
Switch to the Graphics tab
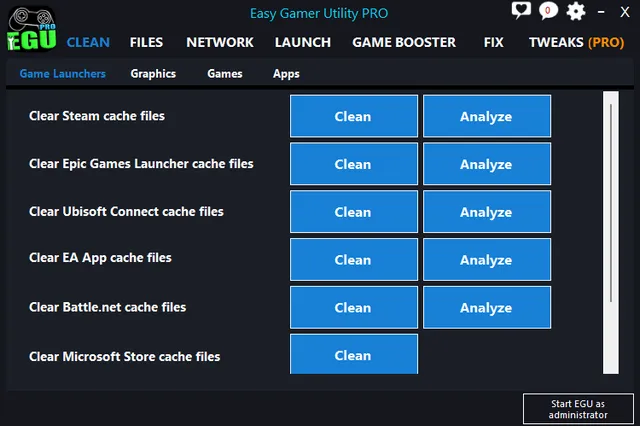153,74
